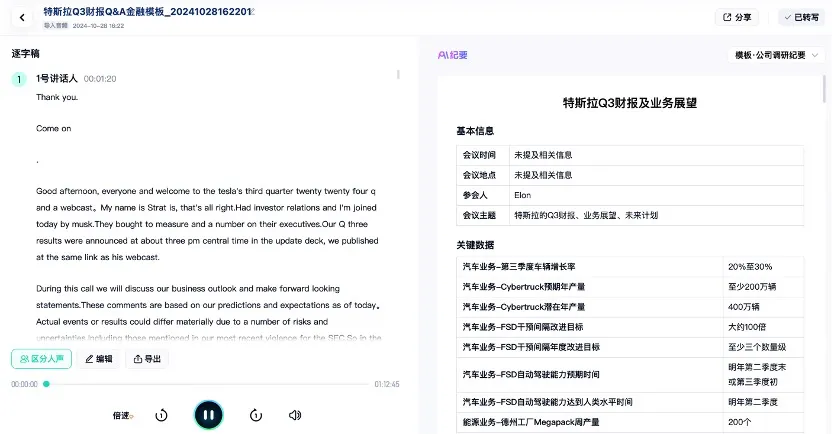Viewport: 832px width, 434px height.
Task: Click the 00:00:00 elapsed time label
Action: (24, 384)
